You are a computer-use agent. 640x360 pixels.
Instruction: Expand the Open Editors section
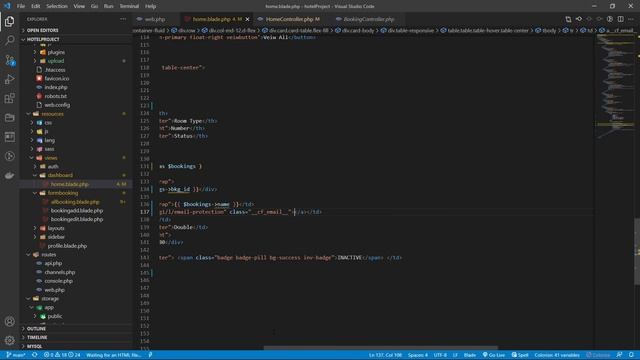[42, 30]
